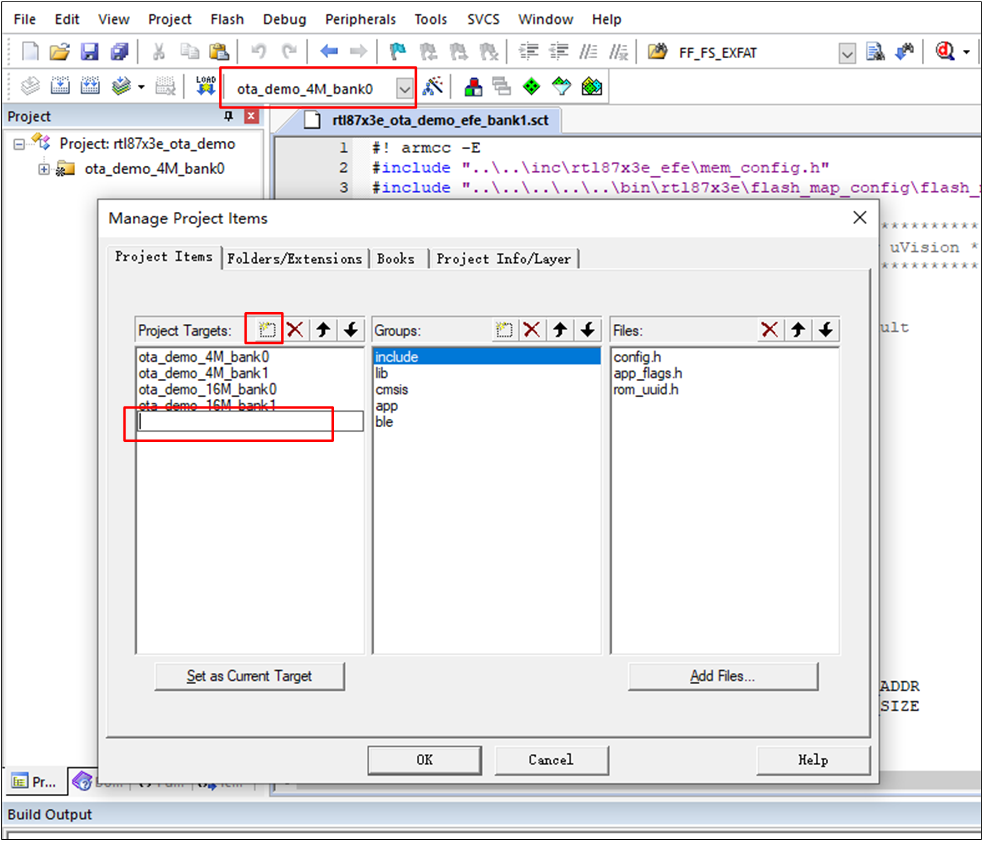The height and width of the screenshot is (841, 983).
Task: Launch Pack Installer icon
Action: 591,87
